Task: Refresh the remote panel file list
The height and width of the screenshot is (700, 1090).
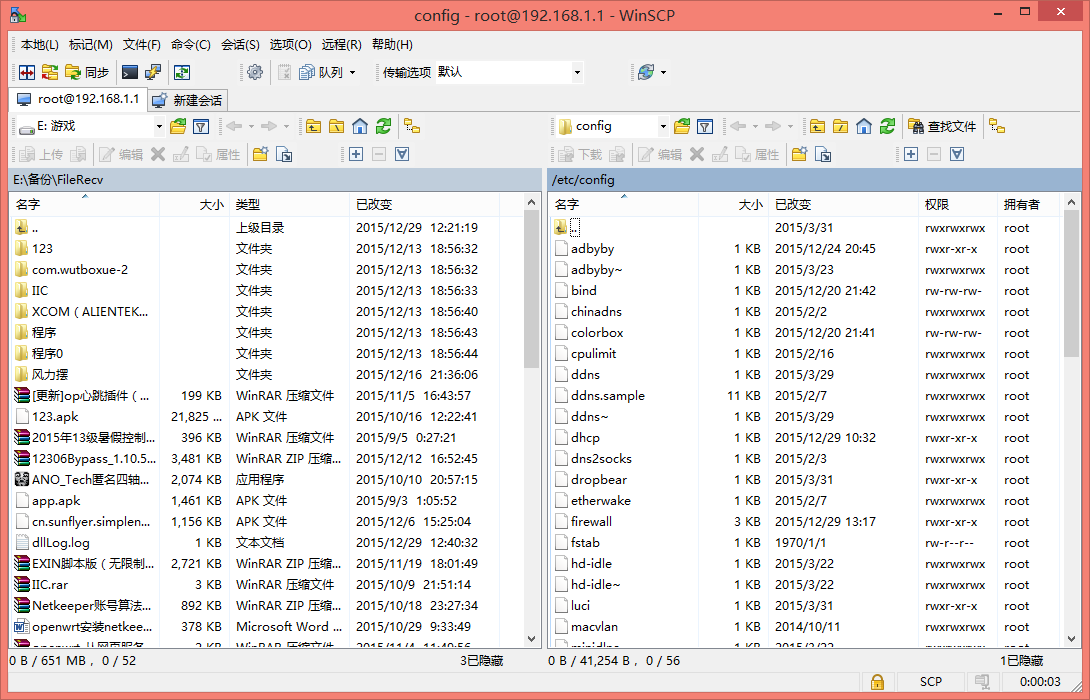Action: point(887,127)
